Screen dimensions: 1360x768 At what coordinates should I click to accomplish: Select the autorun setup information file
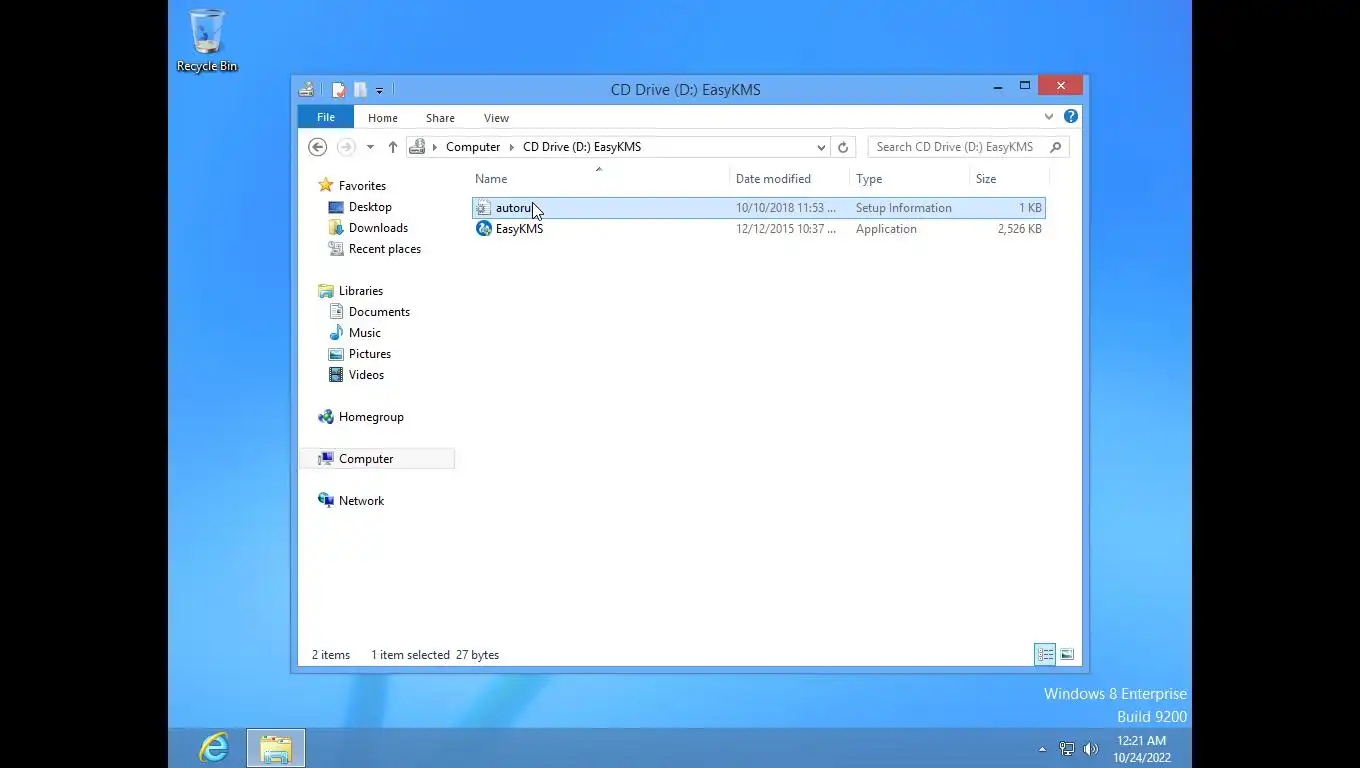(x=759, y=208)
